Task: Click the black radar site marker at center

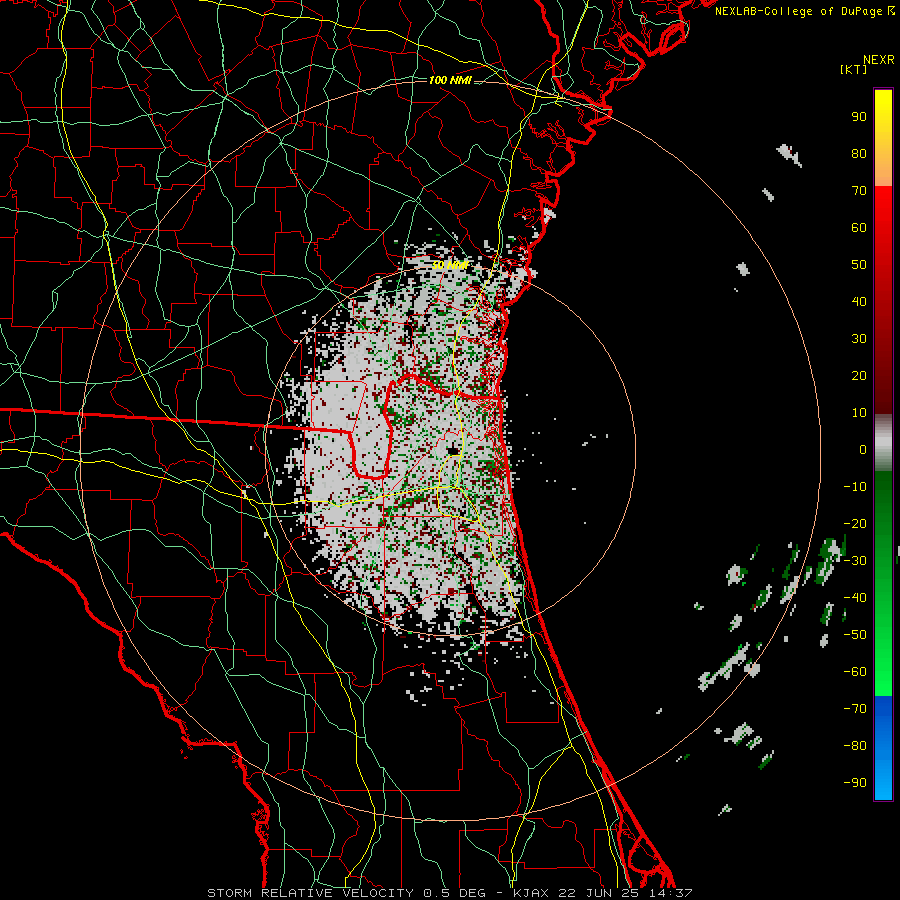Action: (x=453, y=450)
